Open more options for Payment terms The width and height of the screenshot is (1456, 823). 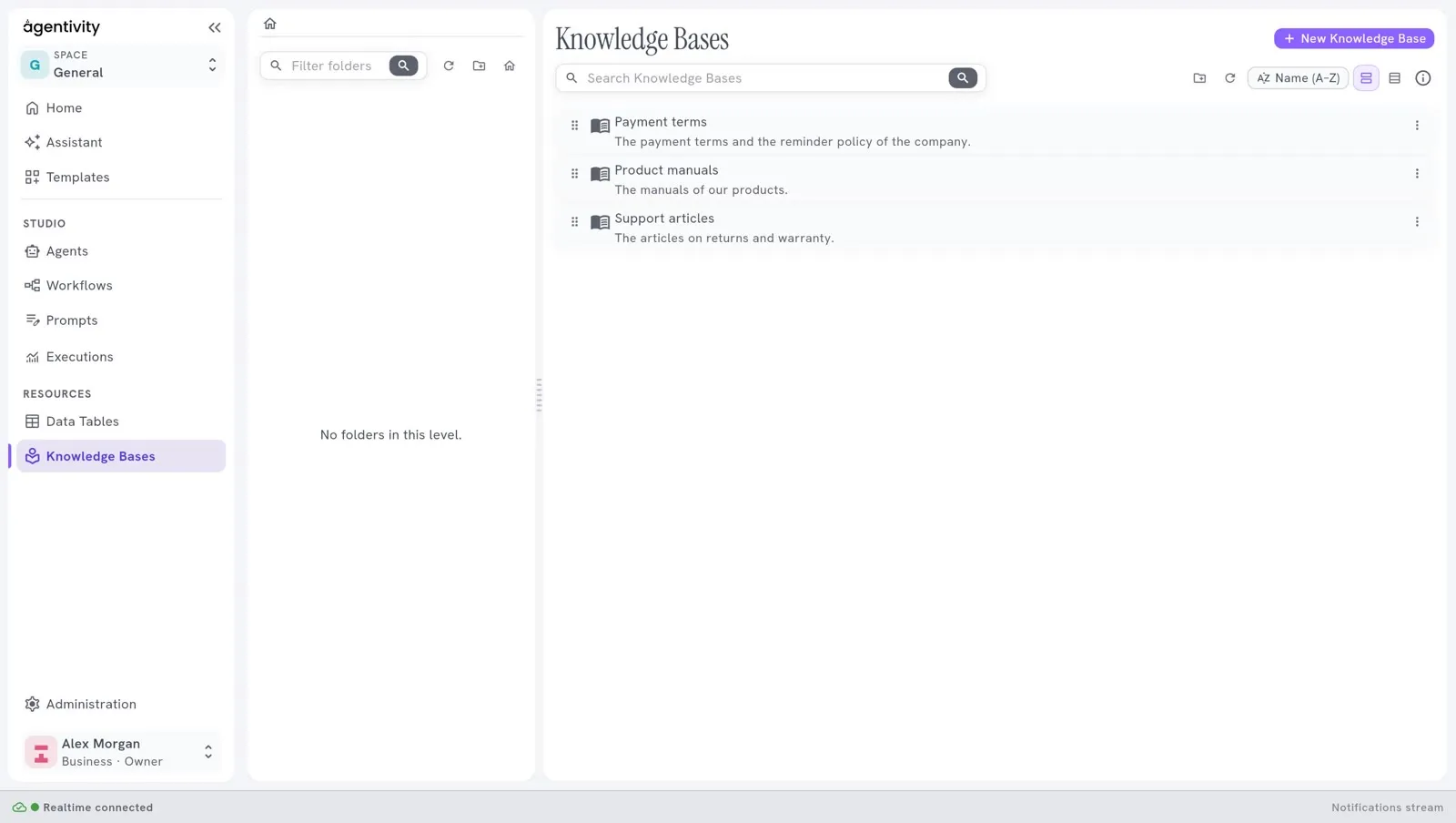1417,126
